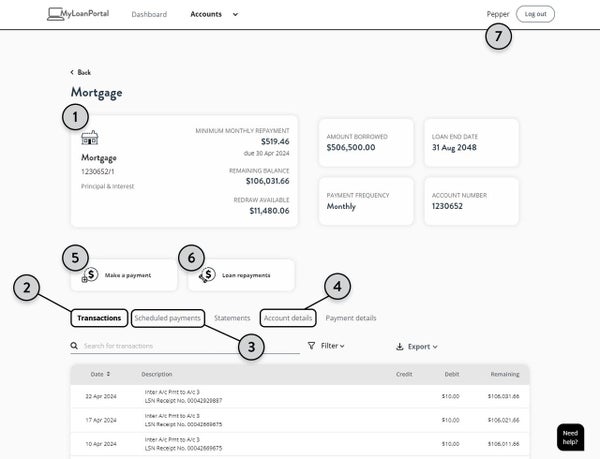Image resolution: width=600 pixels, height=459 pixels.
Task: Click the $519.46 minimum repayment amount
Action: point(275,142)
